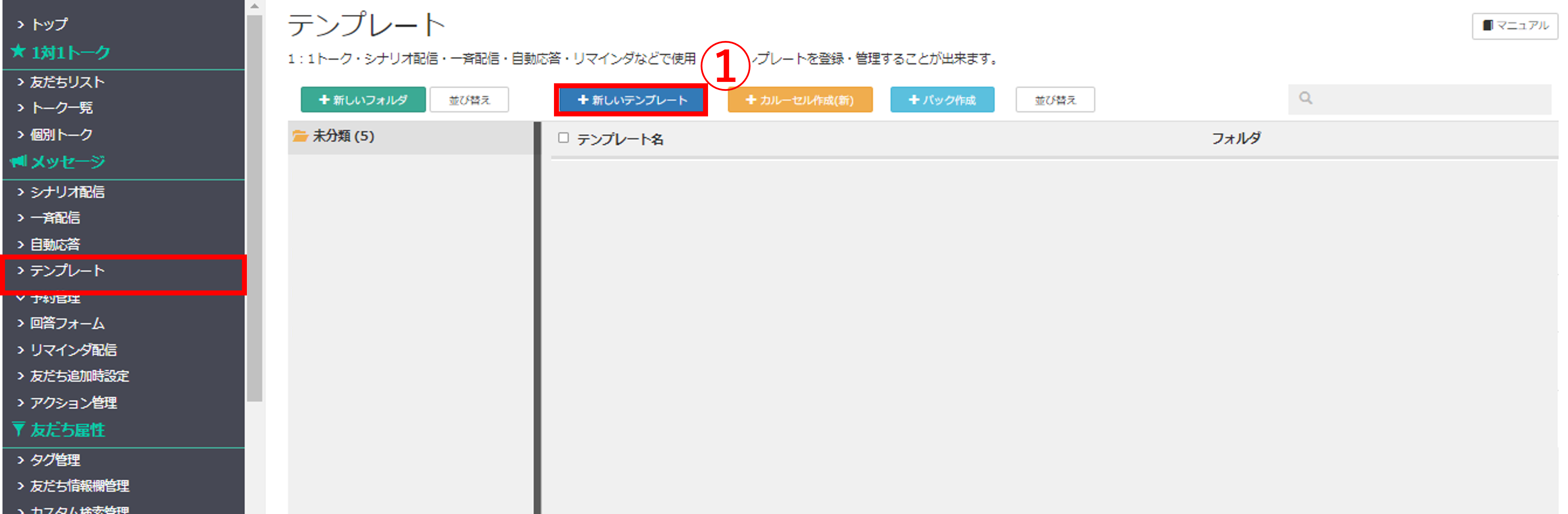Create 新しいテンプレート

point(631,100)
